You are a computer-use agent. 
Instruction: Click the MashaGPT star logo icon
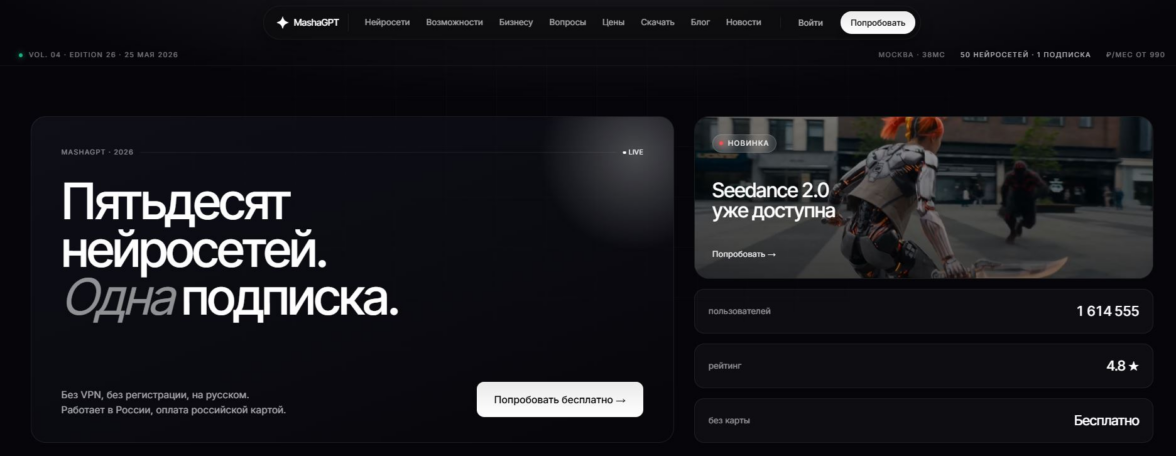tap(282, 22)
